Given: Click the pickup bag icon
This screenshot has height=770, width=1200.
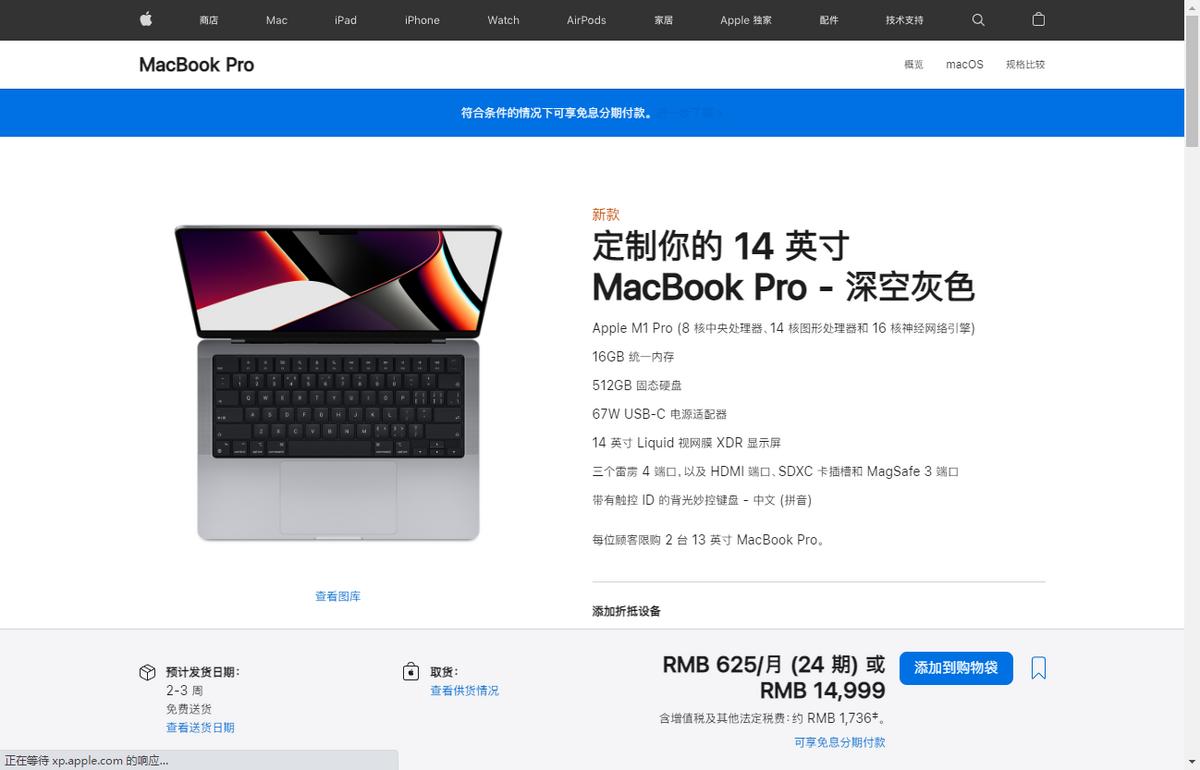Looking at the screenshot, I should 411,671.
